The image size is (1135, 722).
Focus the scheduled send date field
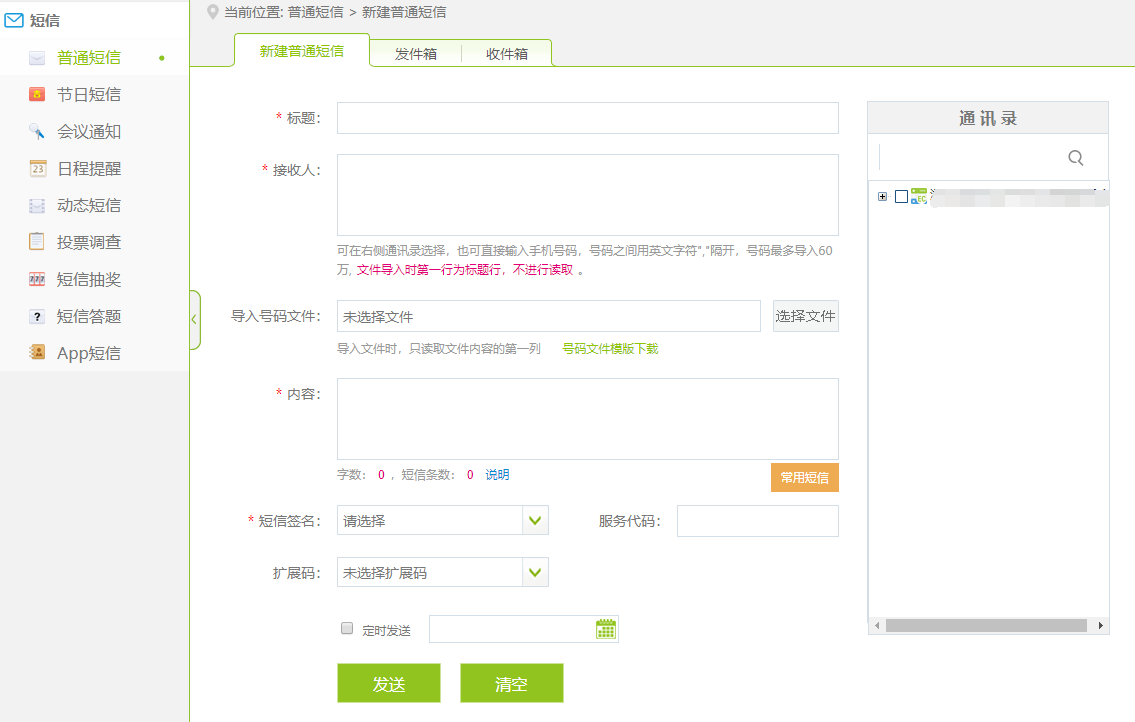point(524,629)
